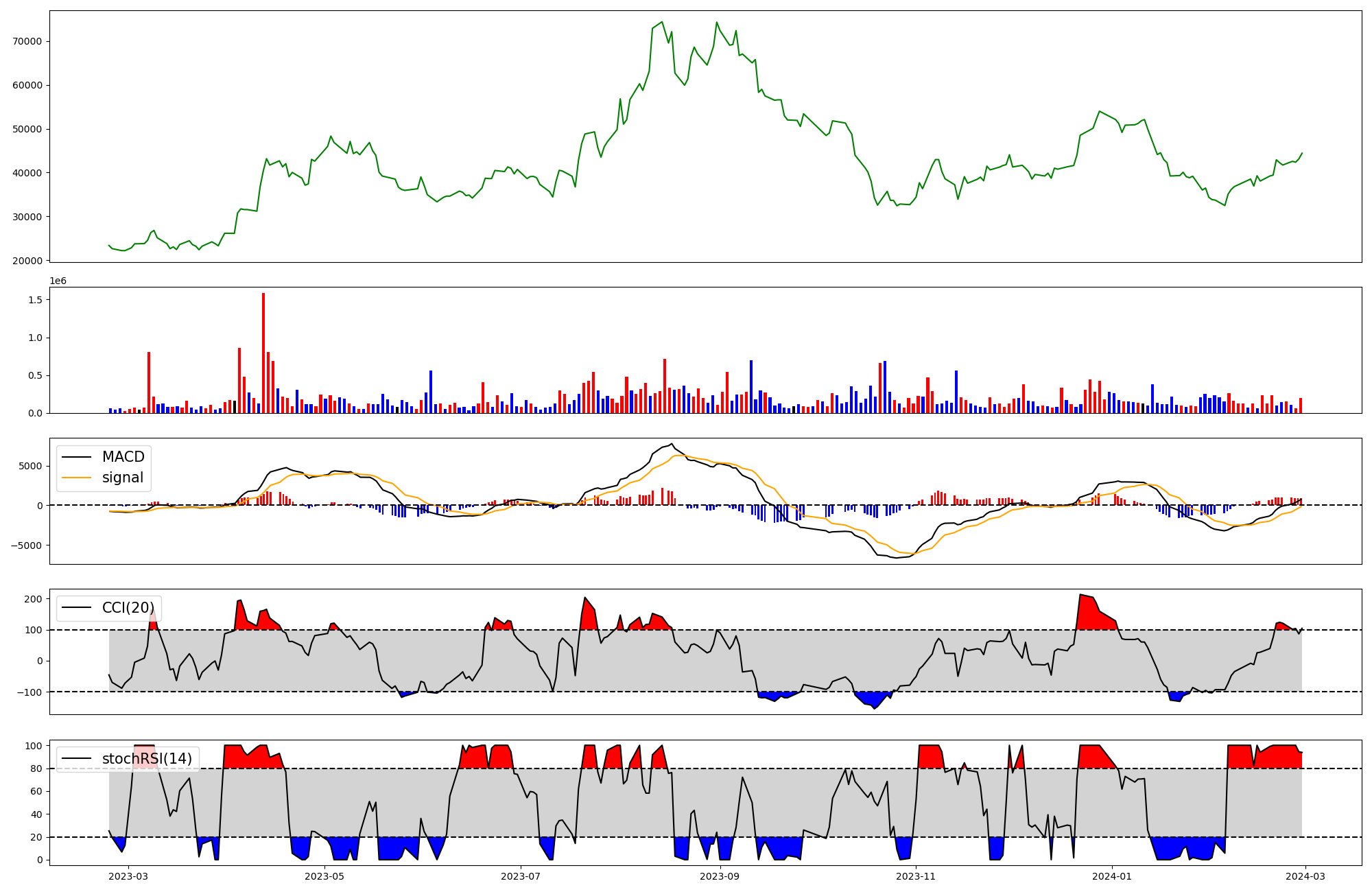Click the 2023-11 date tick label
Screen dimensions: 1372x892
[x=916, y=876]
